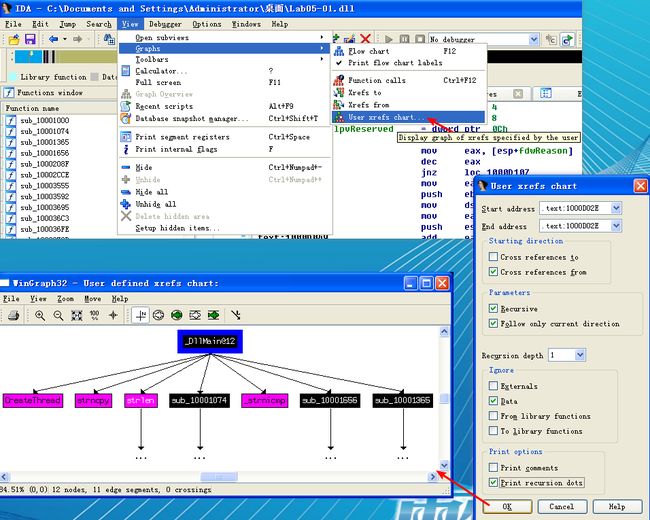Click the green right-arrow icon in WinGraph32

[x=213, y=316]
